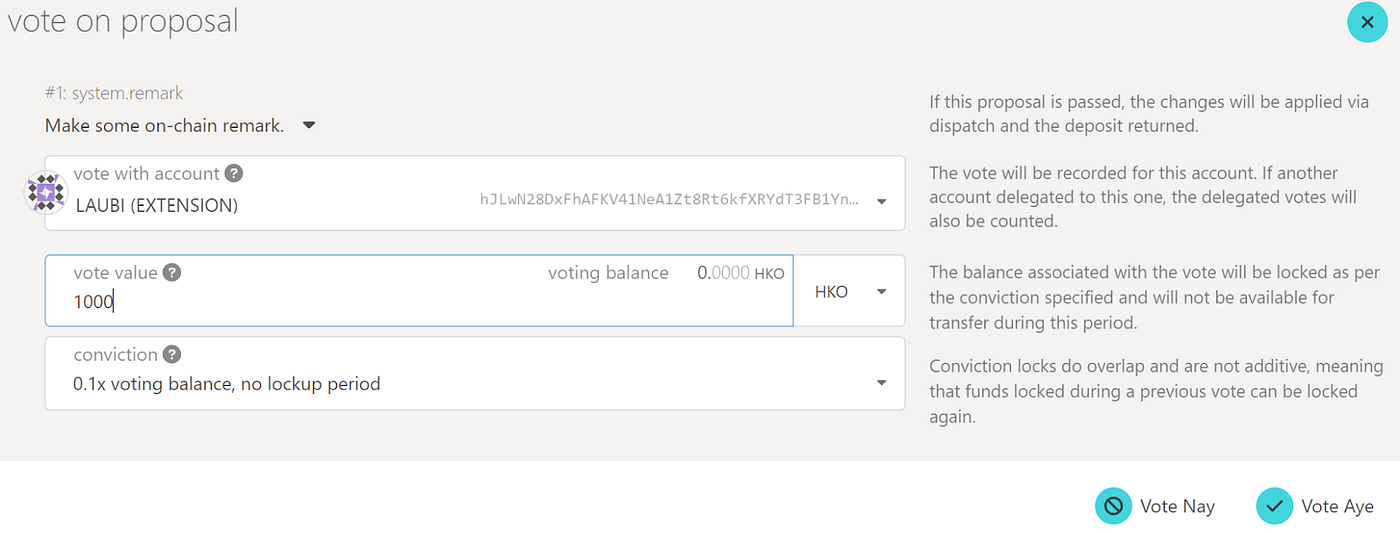Focus the vote value input field
Screen dimensions: 1400x533
click(x=400, y=301)
